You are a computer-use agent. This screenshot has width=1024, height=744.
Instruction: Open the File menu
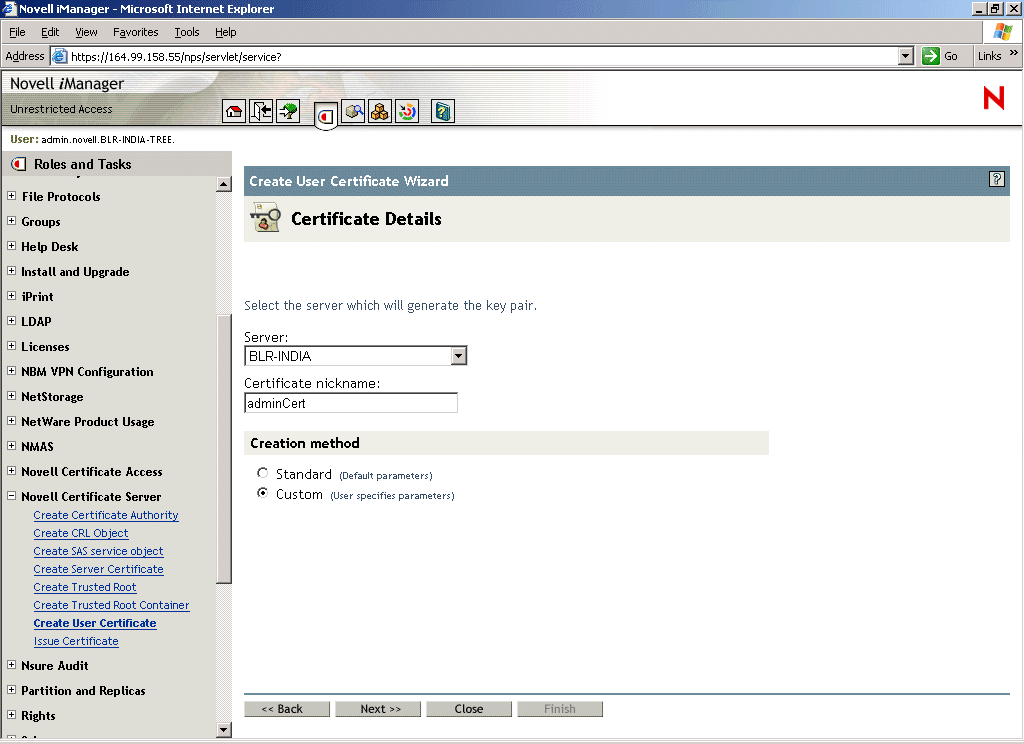click(17, 32)
